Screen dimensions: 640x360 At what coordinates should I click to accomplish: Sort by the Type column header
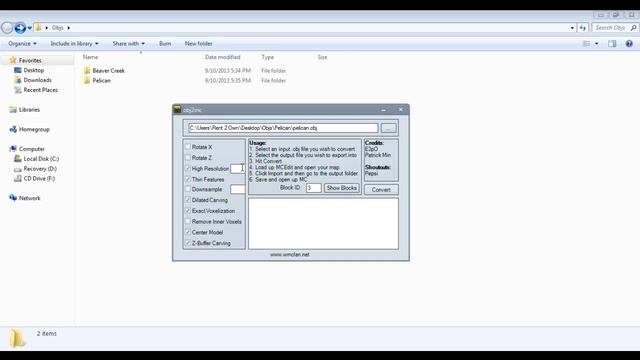pos(267,57)
